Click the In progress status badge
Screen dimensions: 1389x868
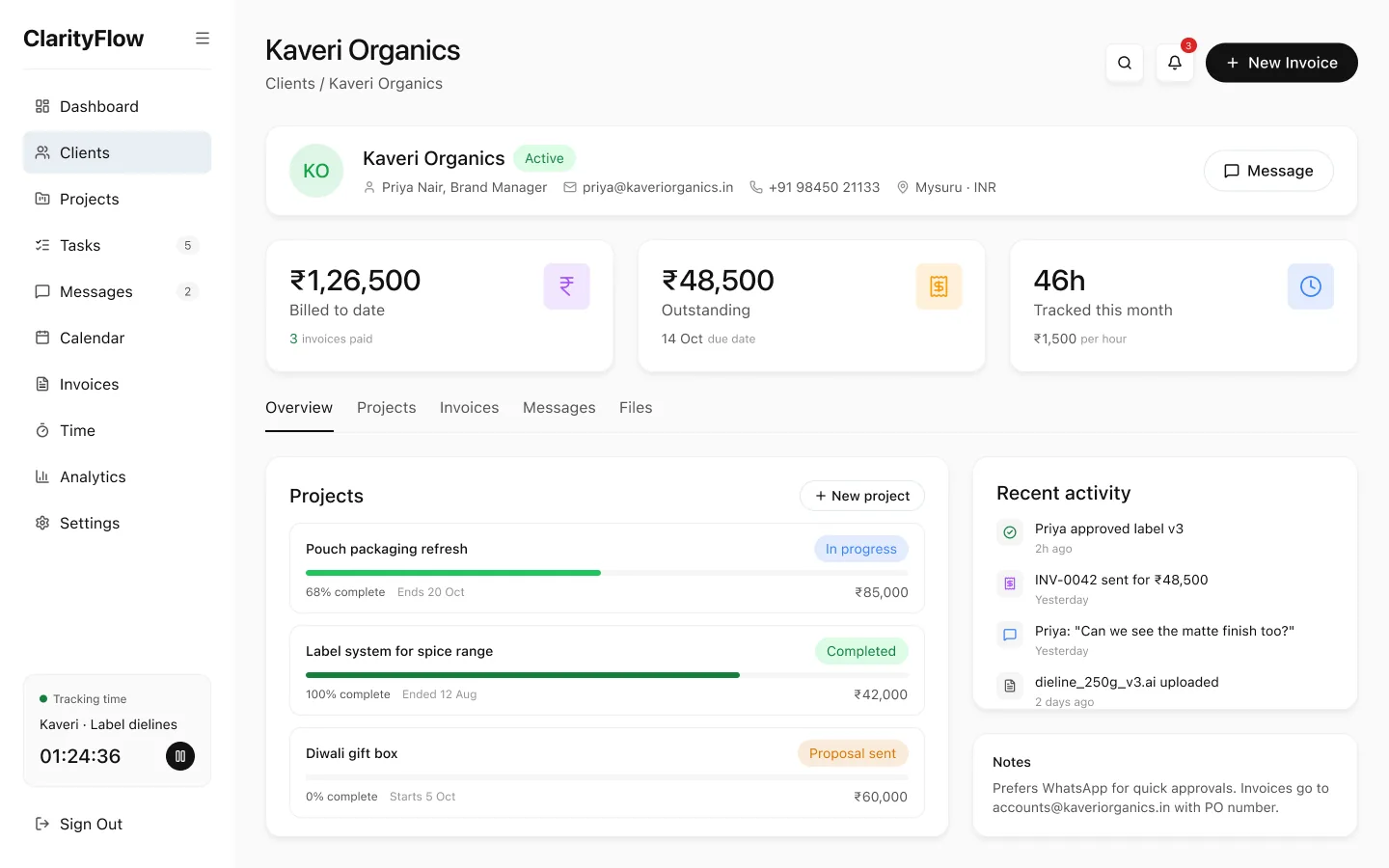[861, 549]
